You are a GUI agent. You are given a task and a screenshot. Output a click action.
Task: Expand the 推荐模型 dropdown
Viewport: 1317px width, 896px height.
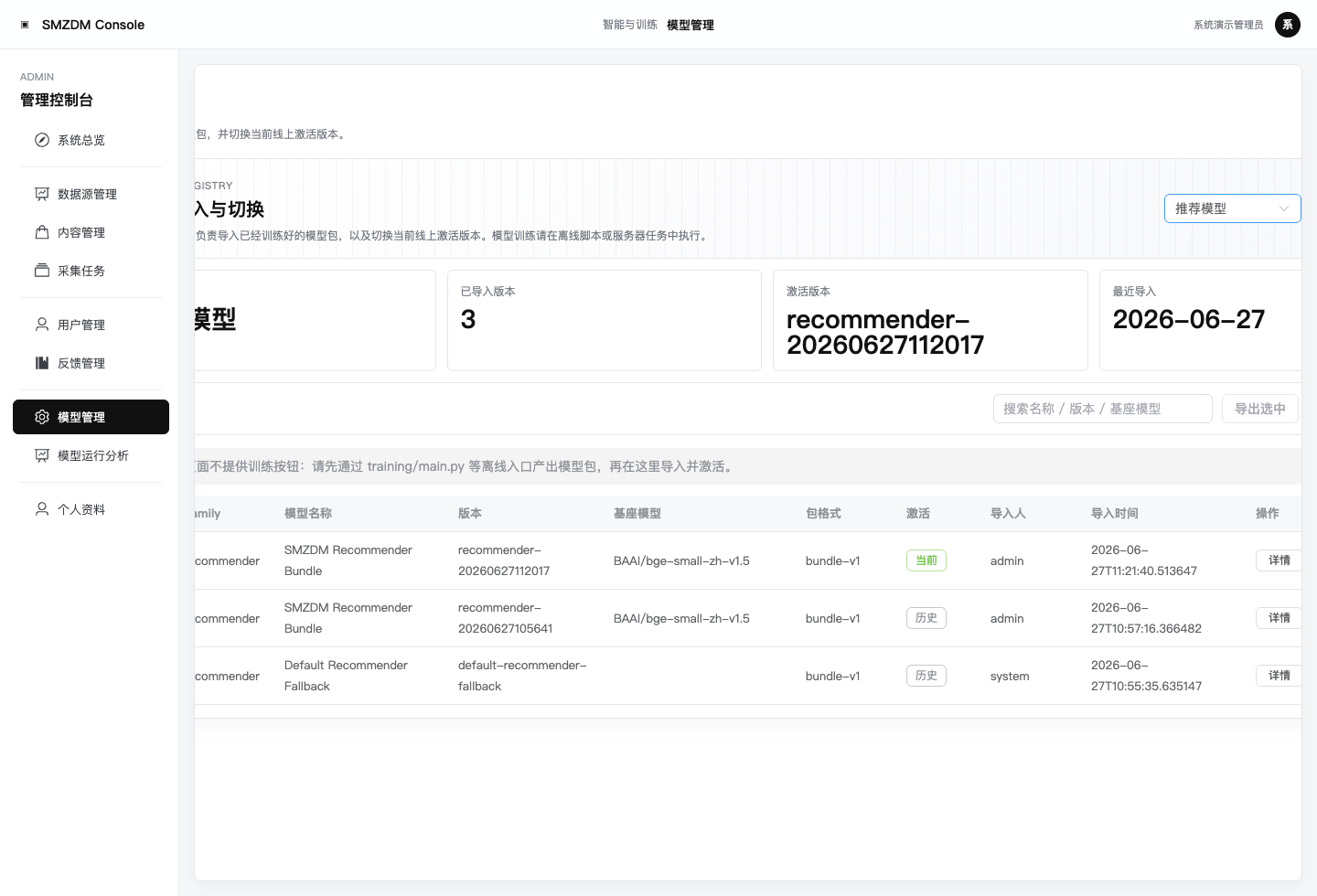click(x=1232, y=208)
